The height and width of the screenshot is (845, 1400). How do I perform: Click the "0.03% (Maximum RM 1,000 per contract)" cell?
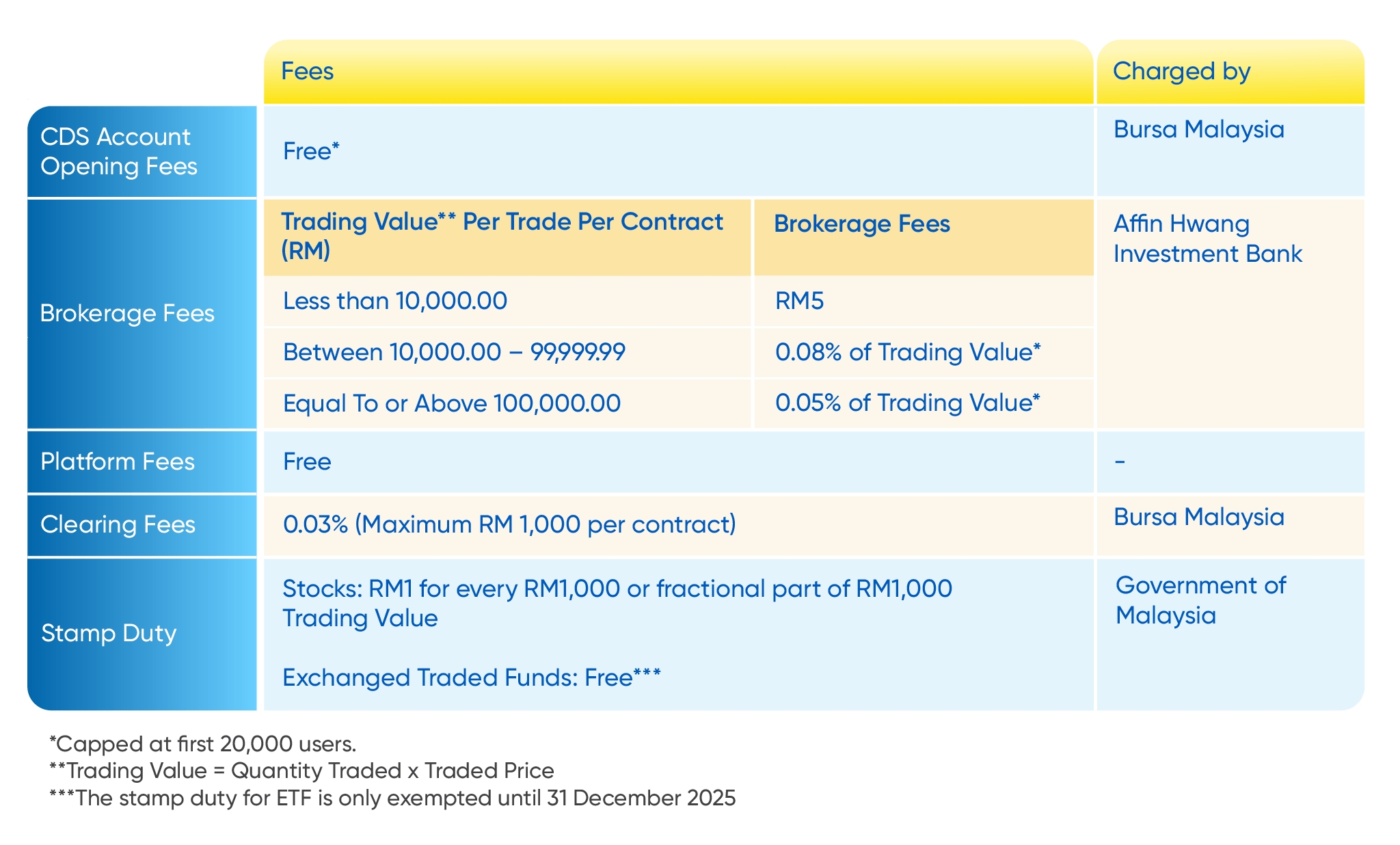click(509, 525)
